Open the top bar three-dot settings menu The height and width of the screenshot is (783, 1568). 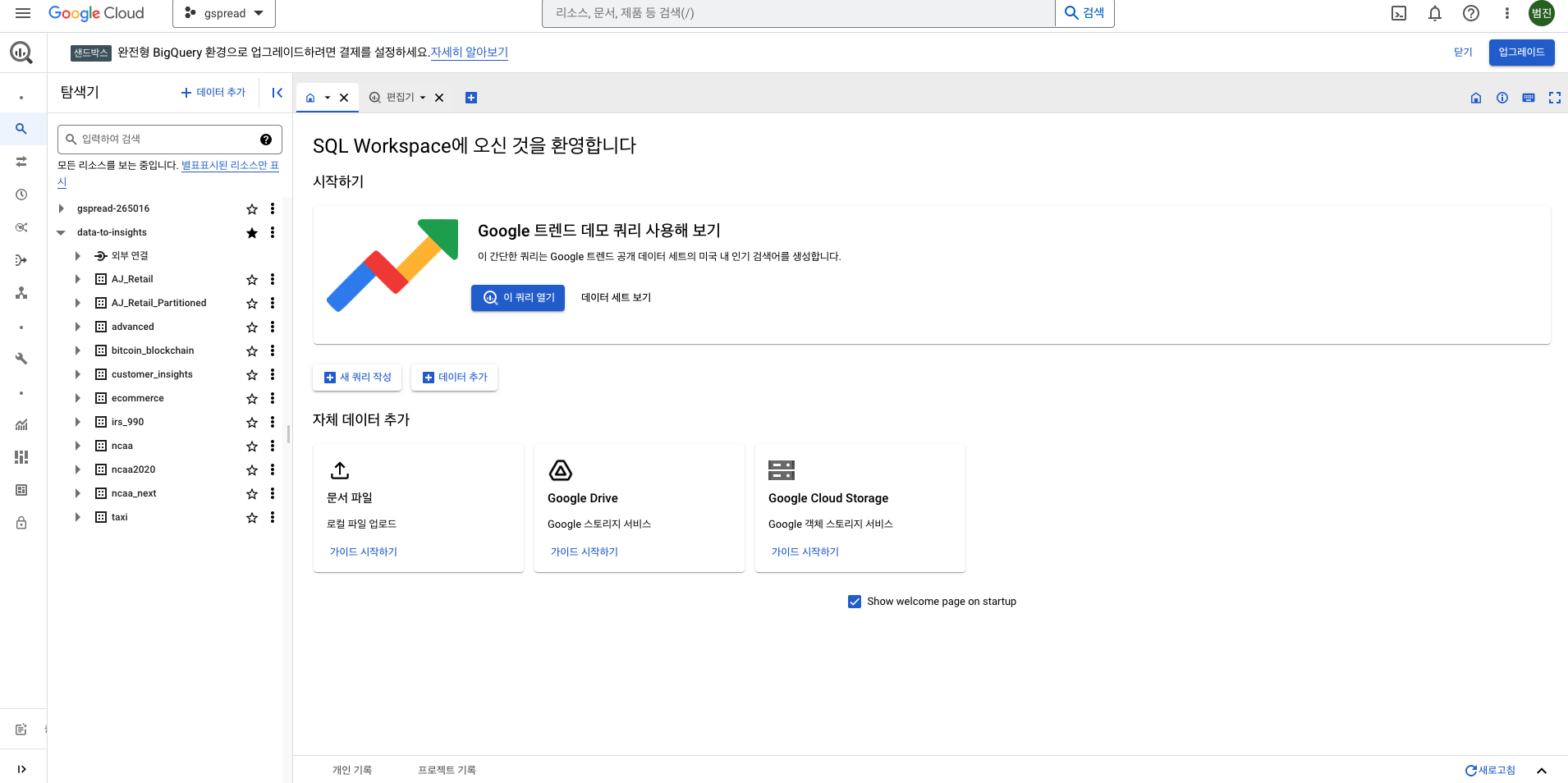point(1506,13)
